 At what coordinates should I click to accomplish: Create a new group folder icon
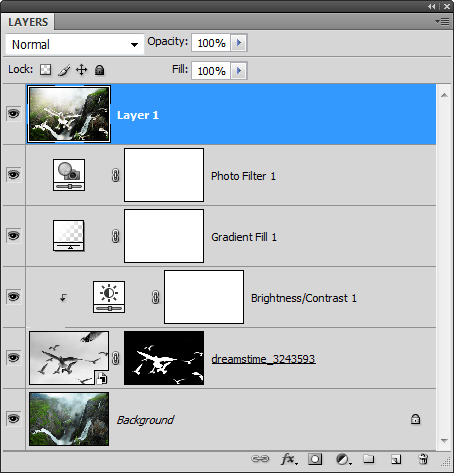coord(368,459)
